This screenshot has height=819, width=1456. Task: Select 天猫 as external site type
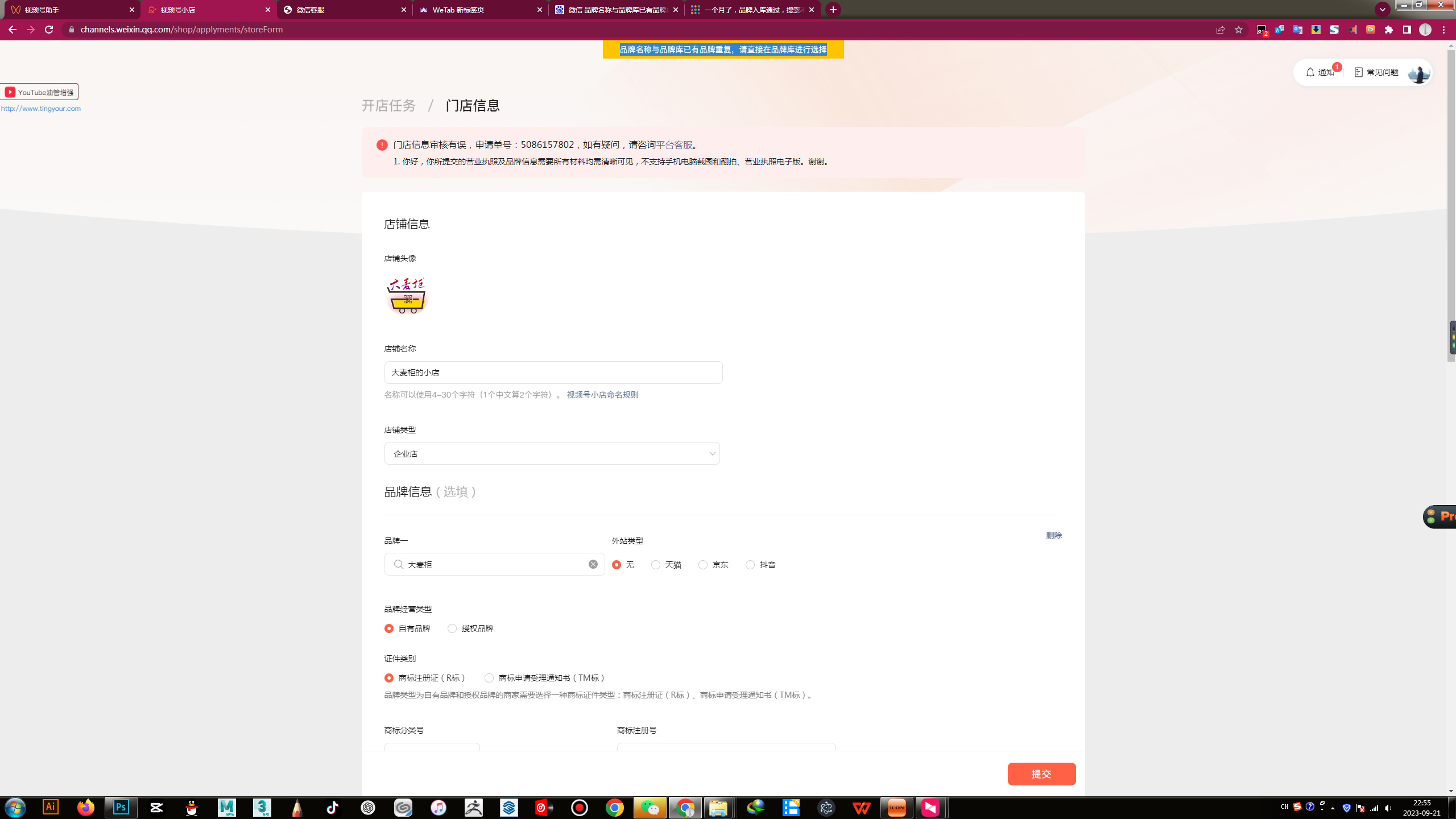(x=656, y=565)
